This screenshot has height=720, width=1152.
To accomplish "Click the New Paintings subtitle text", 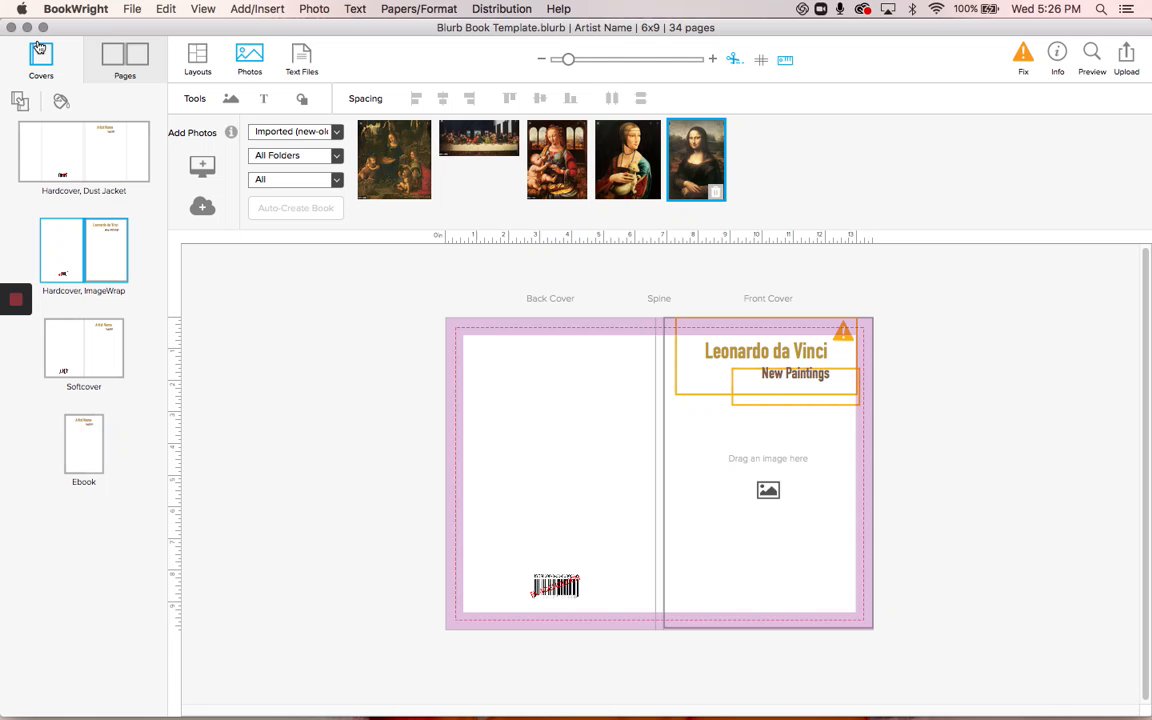I will (795, 373).
